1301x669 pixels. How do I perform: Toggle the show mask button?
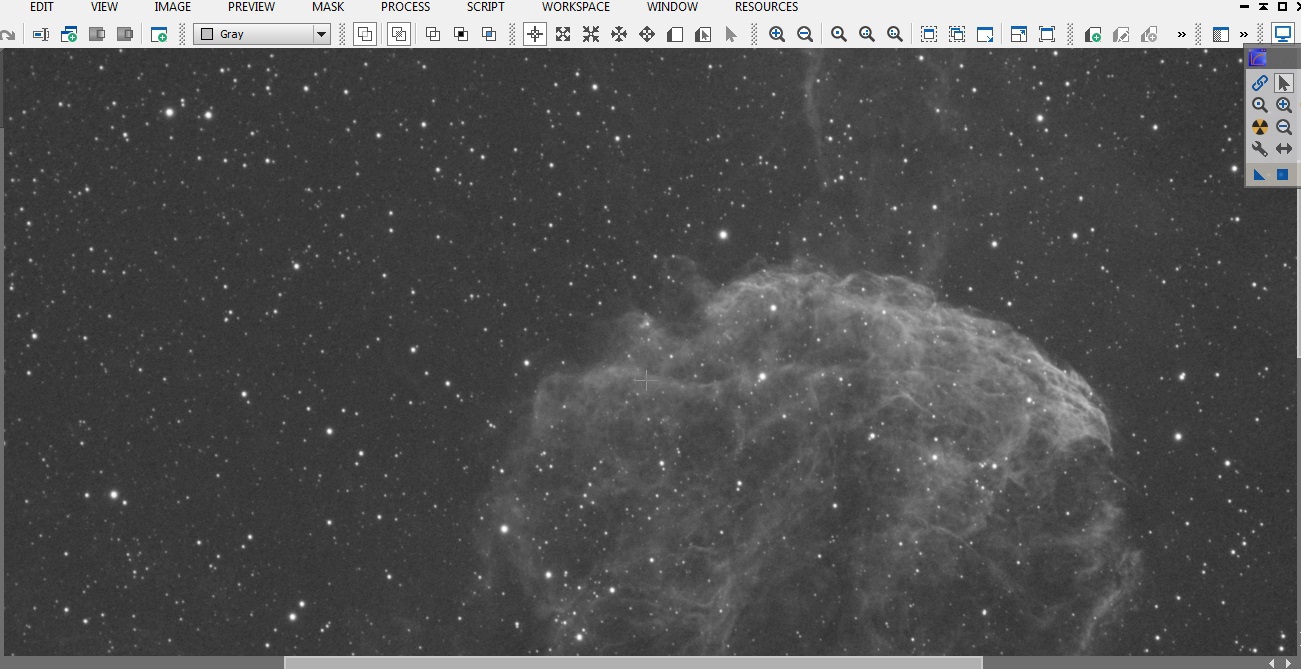[x=399, y=34]
